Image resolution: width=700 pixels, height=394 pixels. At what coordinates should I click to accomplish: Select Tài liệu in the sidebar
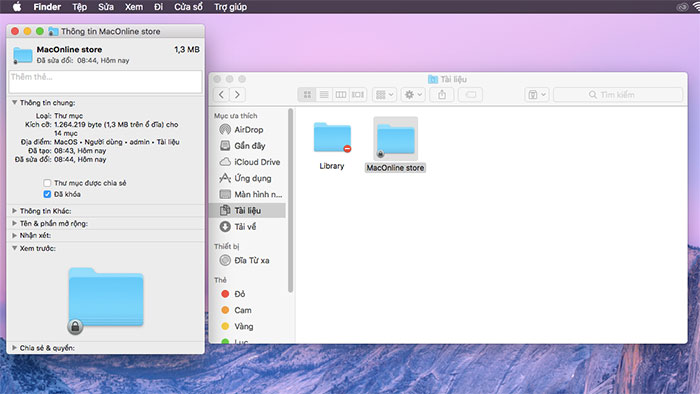click(247, 210)
